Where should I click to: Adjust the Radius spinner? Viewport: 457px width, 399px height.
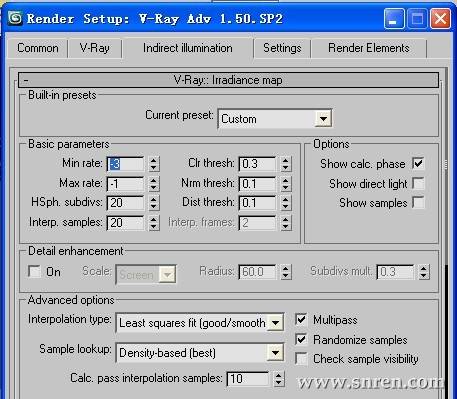285,272
